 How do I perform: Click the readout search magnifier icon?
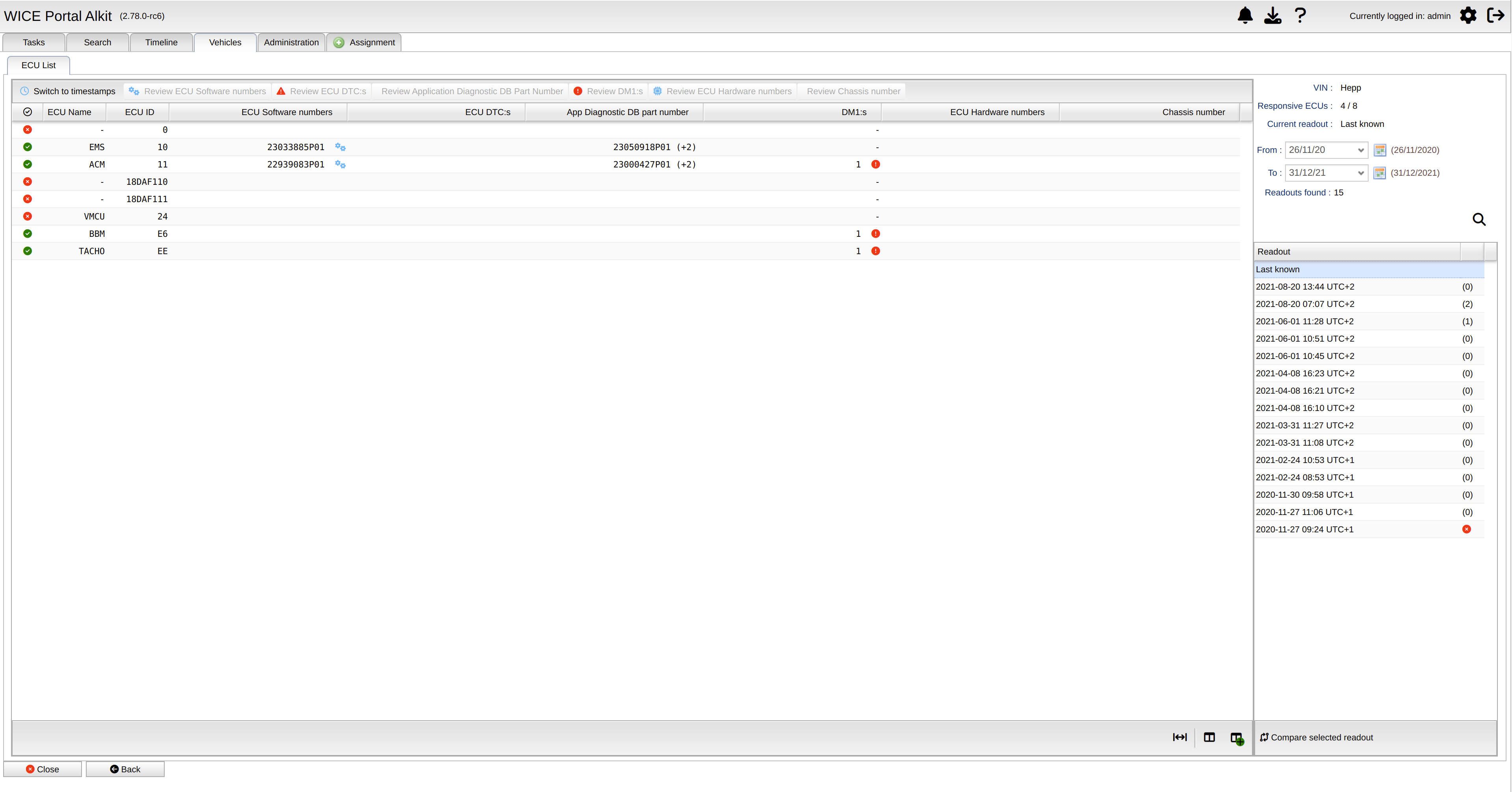1479,219
